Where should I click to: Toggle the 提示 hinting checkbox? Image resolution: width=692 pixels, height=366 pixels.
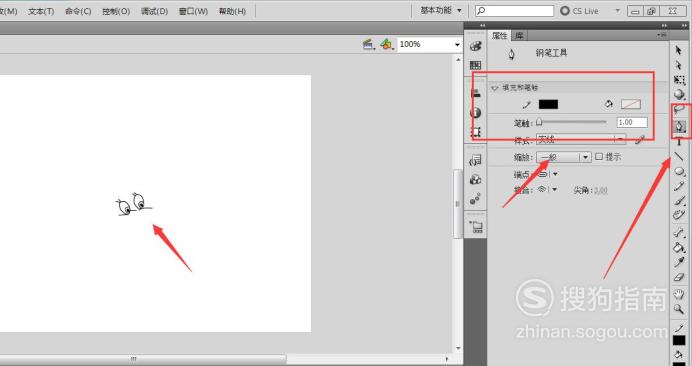(x=599, y=156)
